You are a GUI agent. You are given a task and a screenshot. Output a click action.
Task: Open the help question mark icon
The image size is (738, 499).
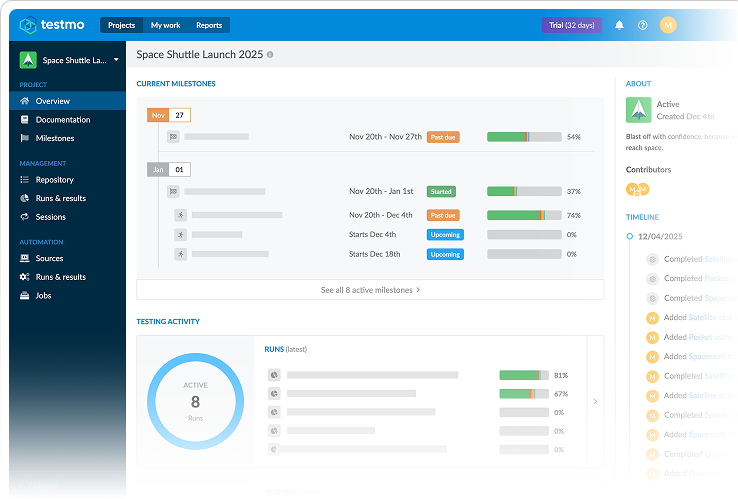642,25
